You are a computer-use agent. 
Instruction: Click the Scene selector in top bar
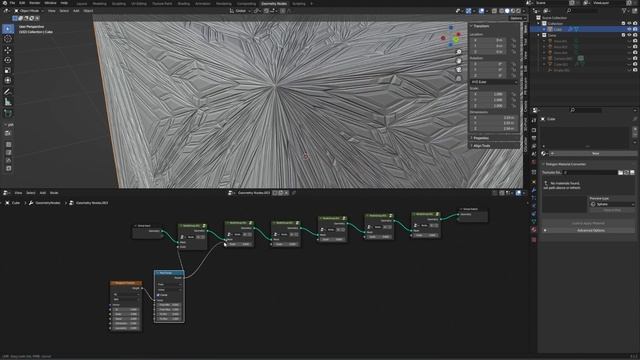click(x=553, y=3)
